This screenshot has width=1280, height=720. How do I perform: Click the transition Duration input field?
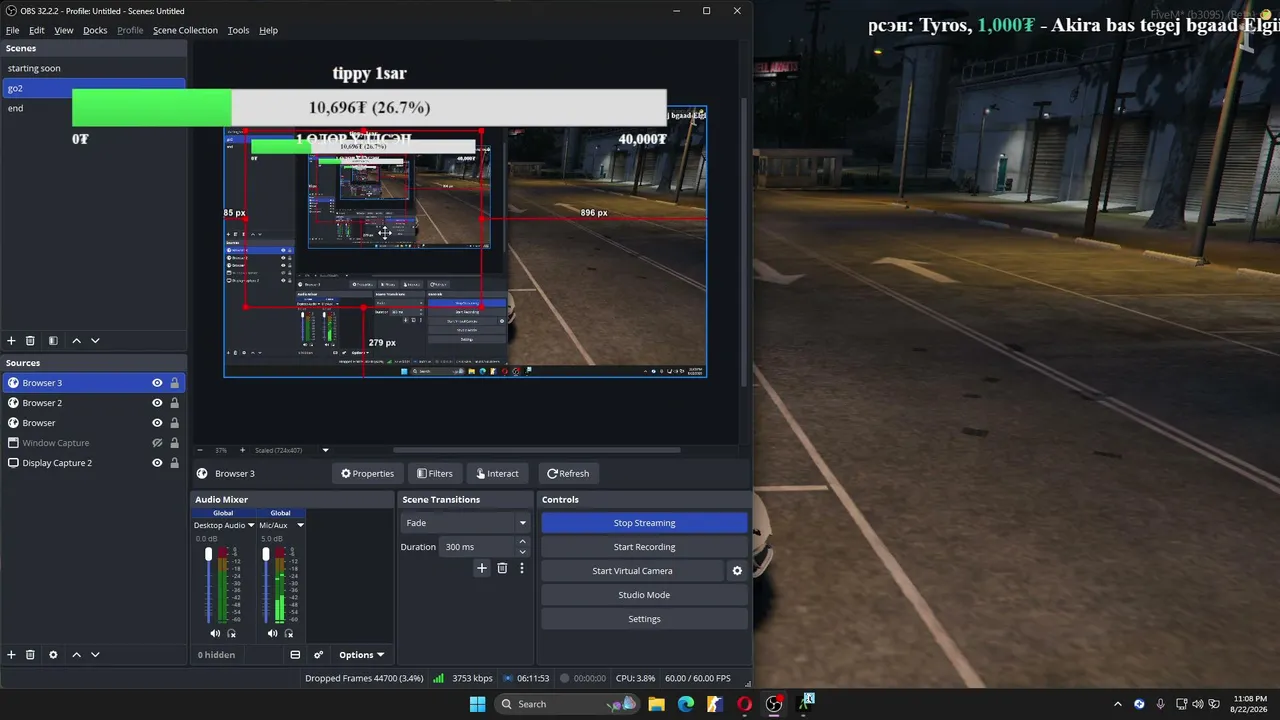pyautogui.click(x=478, y=547)
